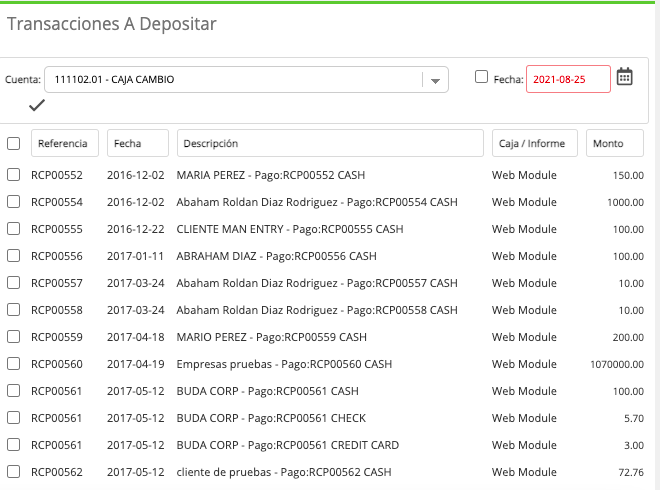The height and width of the screenshot is (490, 660).
Task: Click the Monto filter field
Action: click(615, 143)
